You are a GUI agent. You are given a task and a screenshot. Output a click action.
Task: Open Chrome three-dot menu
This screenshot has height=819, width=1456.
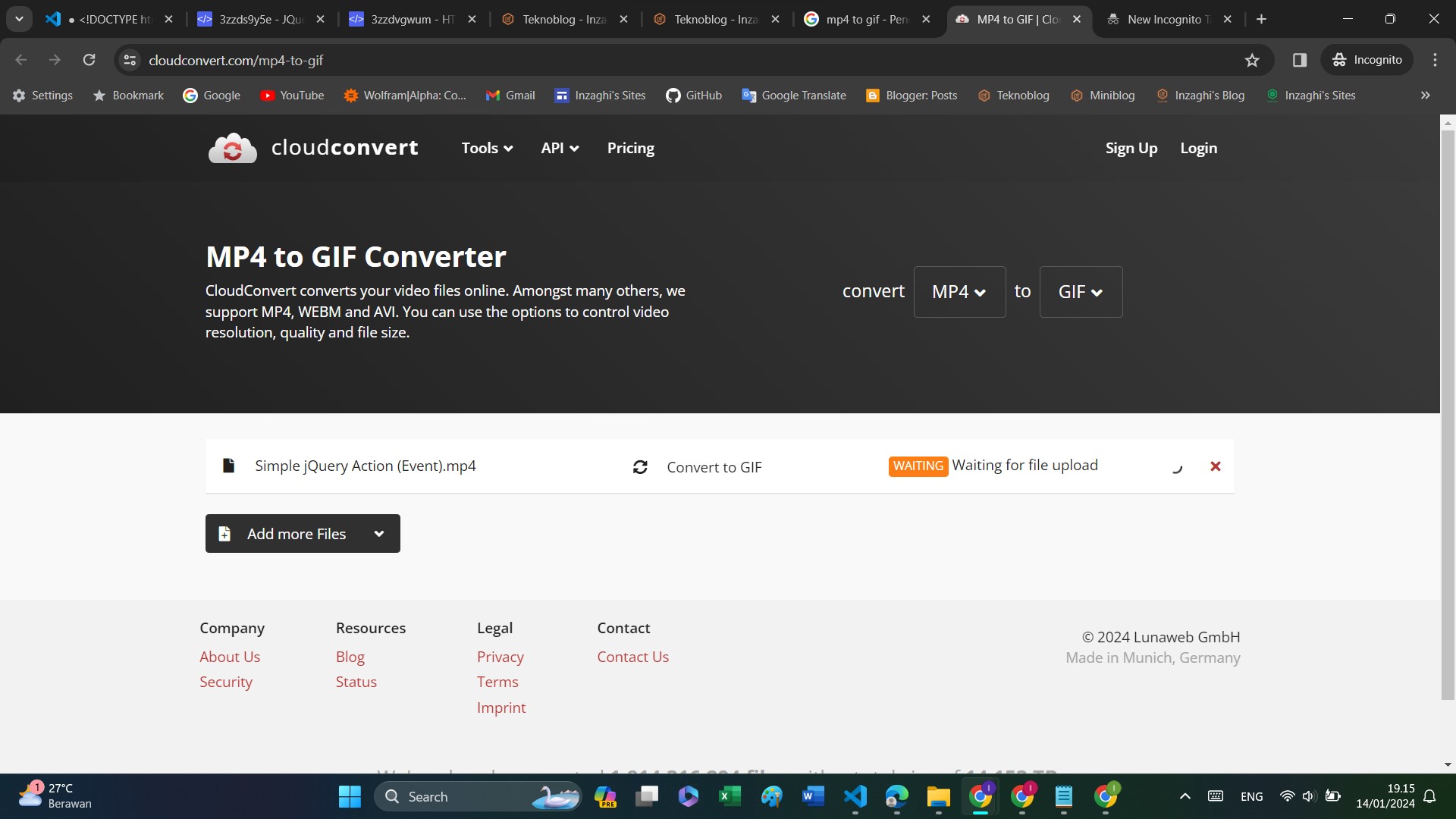pyautogui.click(x=1435, y=60)
